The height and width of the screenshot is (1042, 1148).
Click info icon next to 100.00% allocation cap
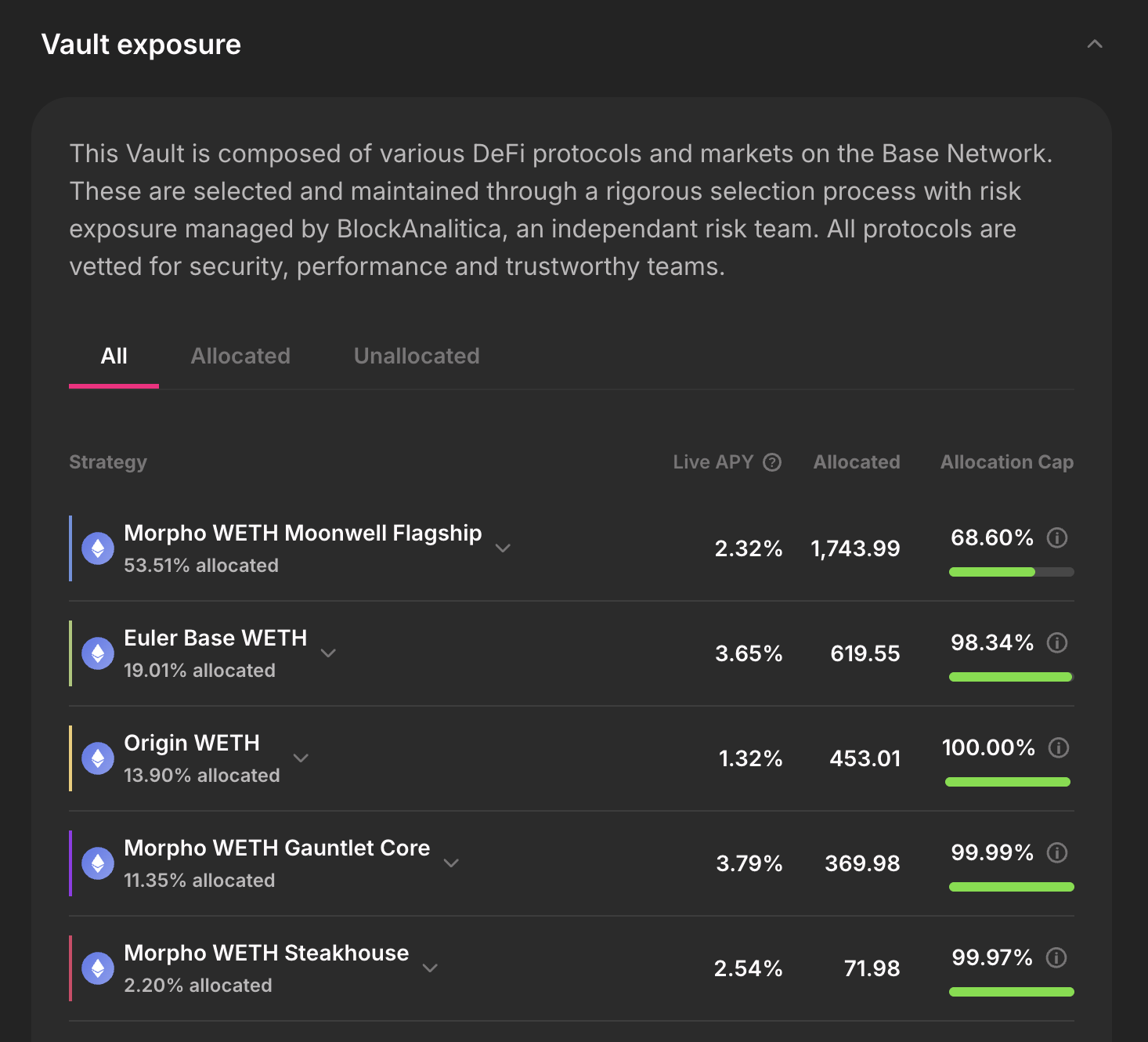click(1058, 748)
